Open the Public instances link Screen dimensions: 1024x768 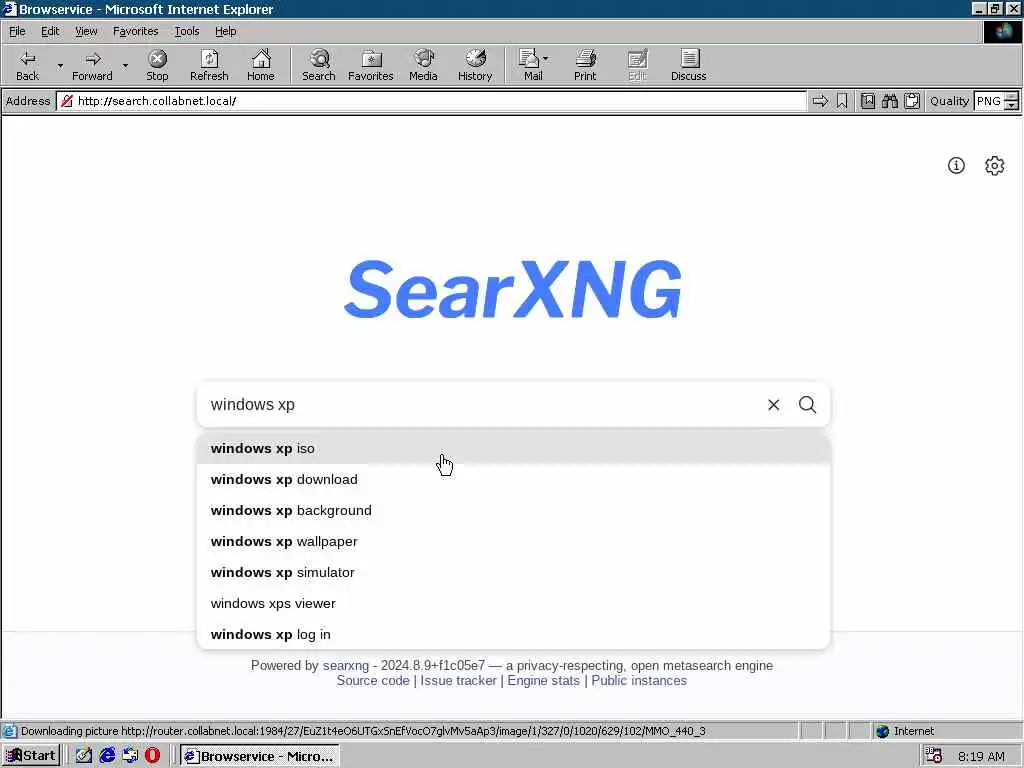point(639,680)
